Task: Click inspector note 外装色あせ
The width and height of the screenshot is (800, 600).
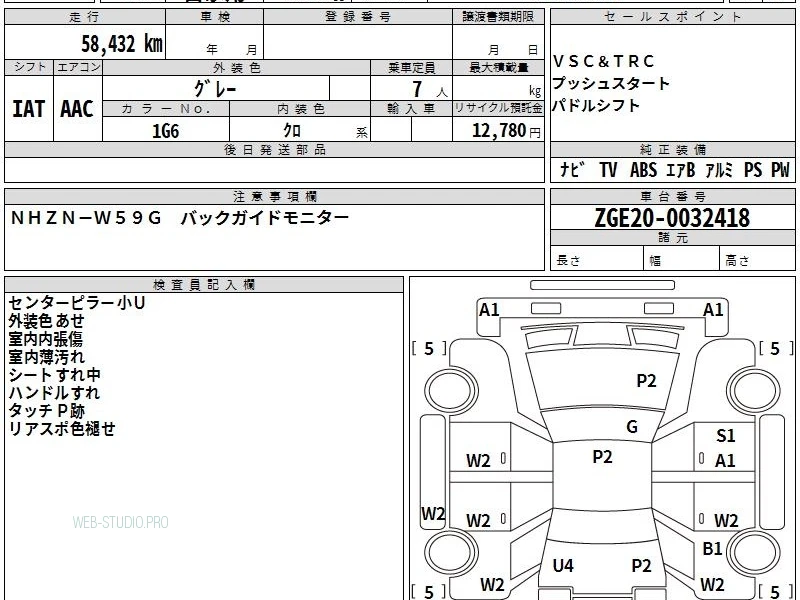Action: [46, 321]
